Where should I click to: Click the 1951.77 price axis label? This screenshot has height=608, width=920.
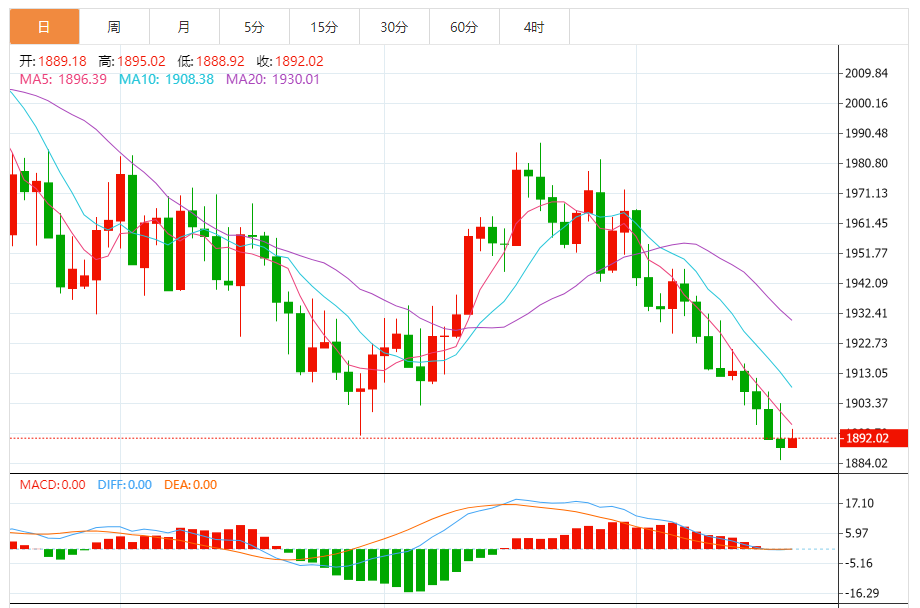coord(866,253)
